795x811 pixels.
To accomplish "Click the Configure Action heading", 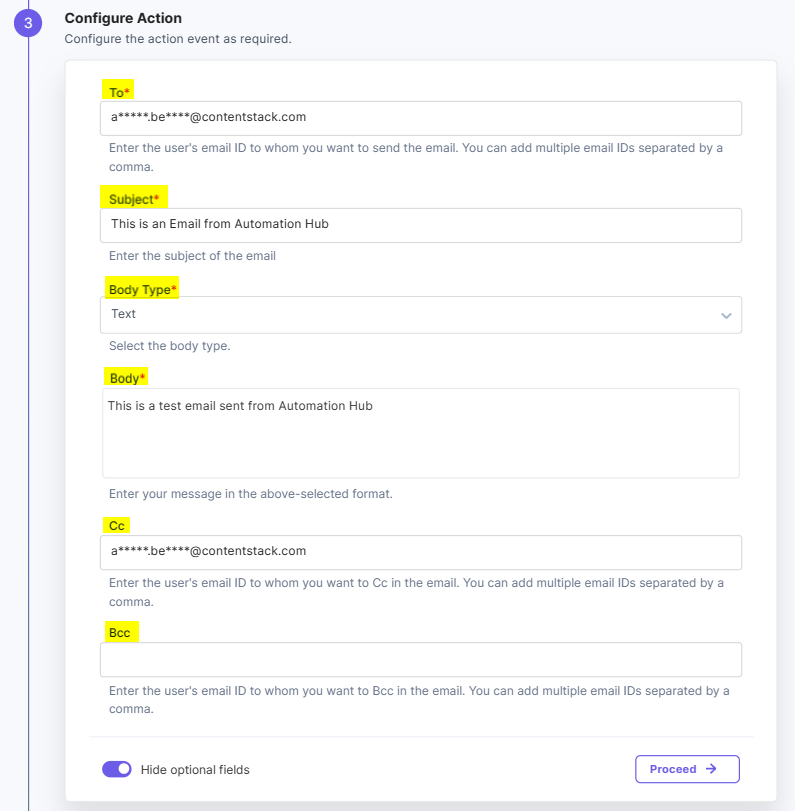I will click(x=123, y=18).
